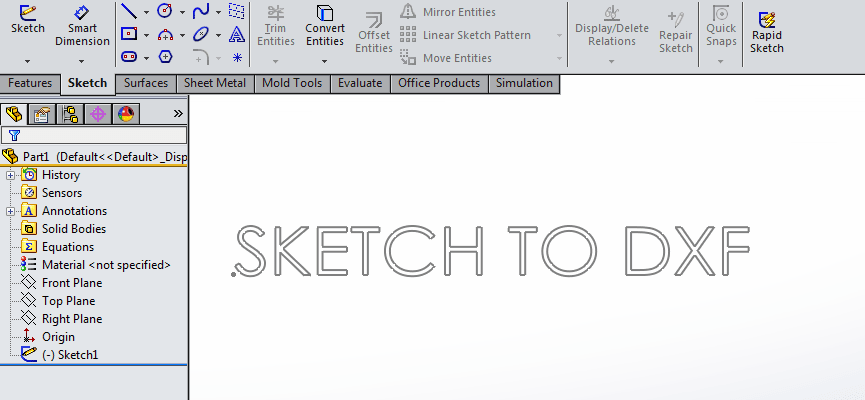Pick the Corner Rectangle tool
The width and height of the screenshot is (865, 400).
click(129, 34)
